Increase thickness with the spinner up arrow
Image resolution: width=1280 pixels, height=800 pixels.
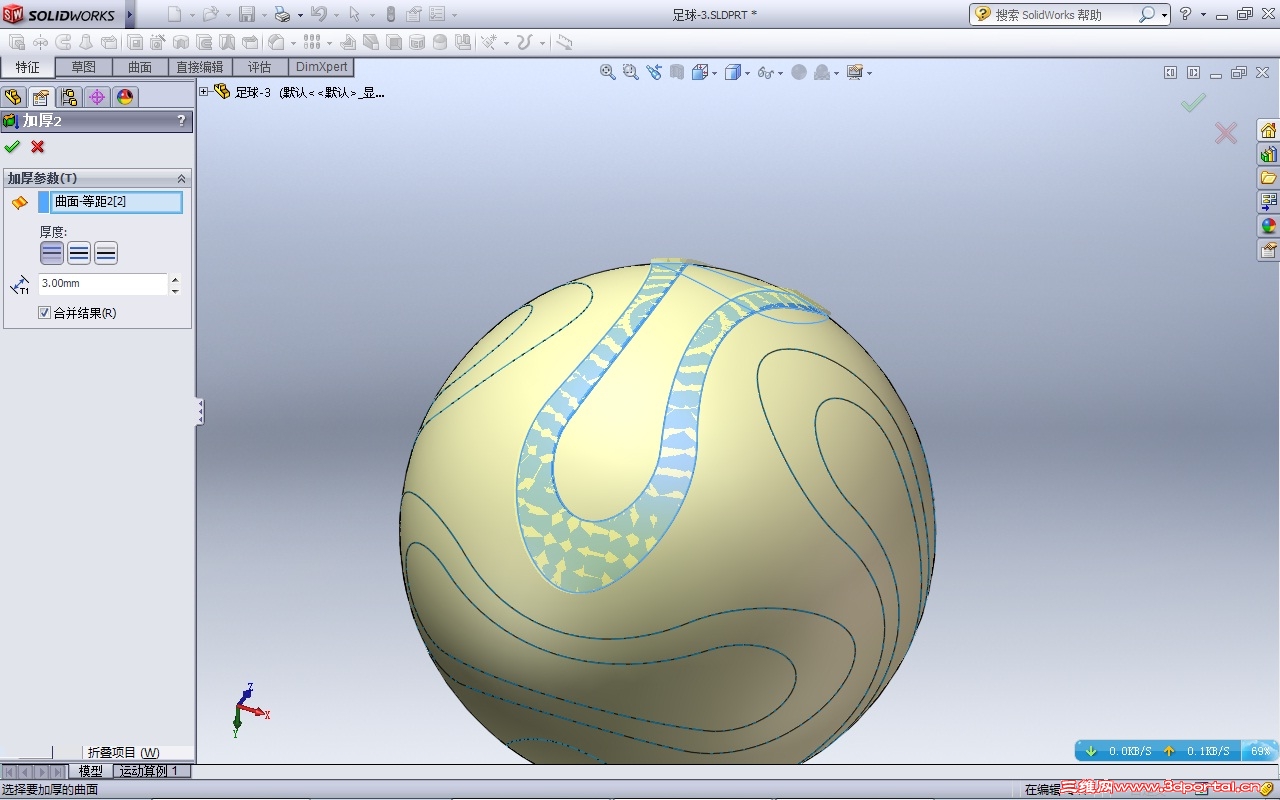(x=175, y=279)
